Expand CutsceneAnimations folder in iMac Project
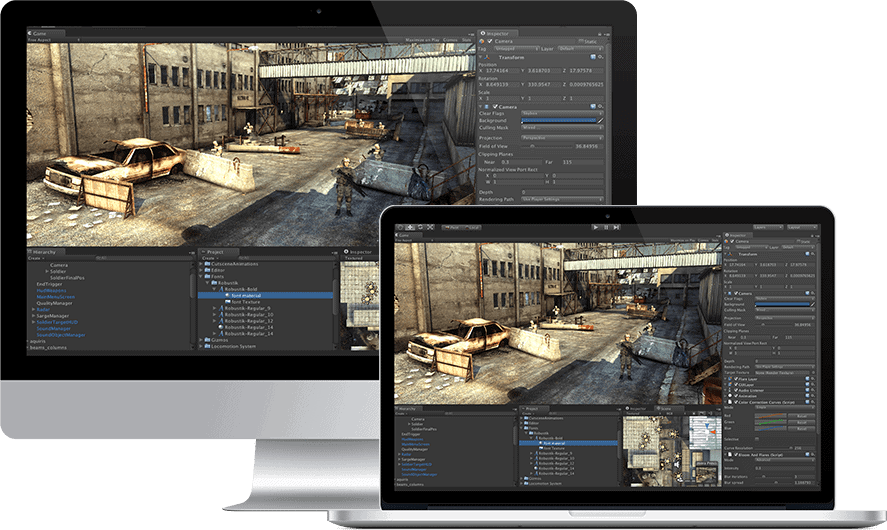 (201, 264)
